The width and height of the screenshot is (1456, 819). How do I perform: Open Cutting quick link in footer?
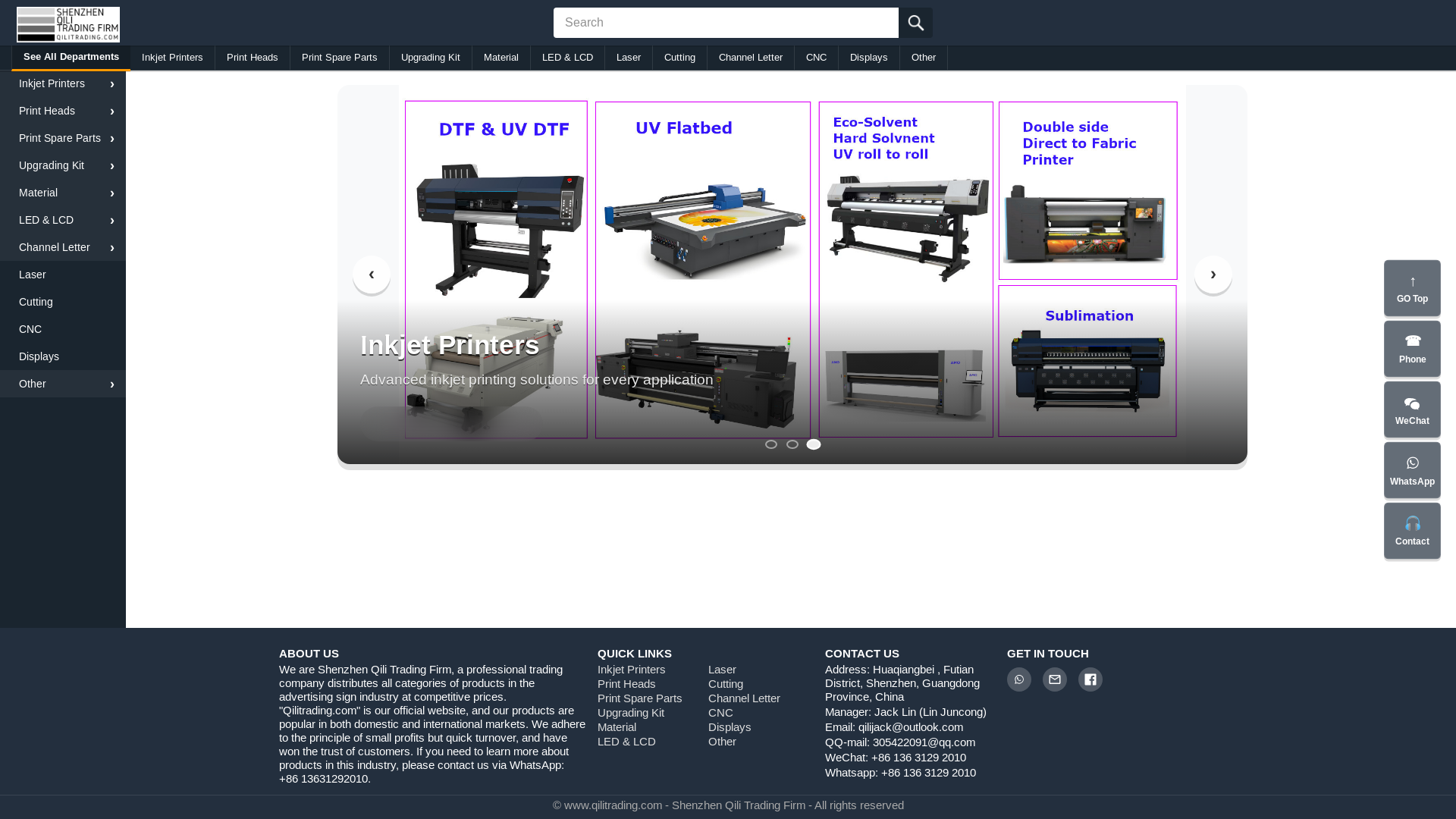[726, 684]
